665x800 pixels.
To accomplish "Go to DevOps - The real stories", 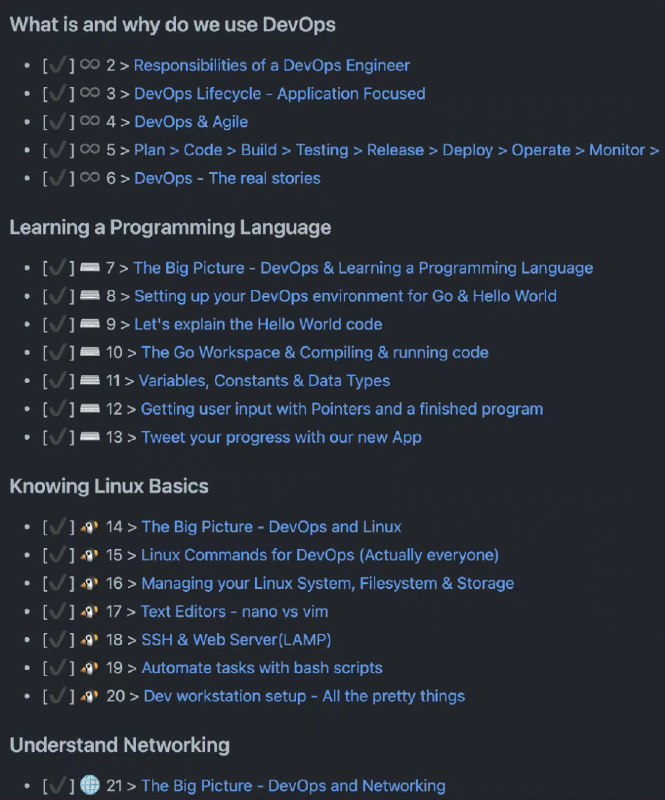I will click(x=227, y=179).
